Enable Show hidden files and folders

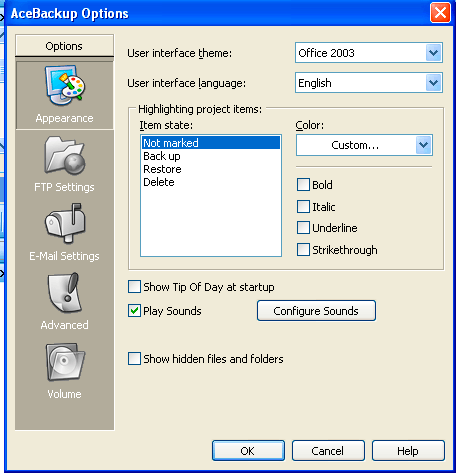click(134, 359)
